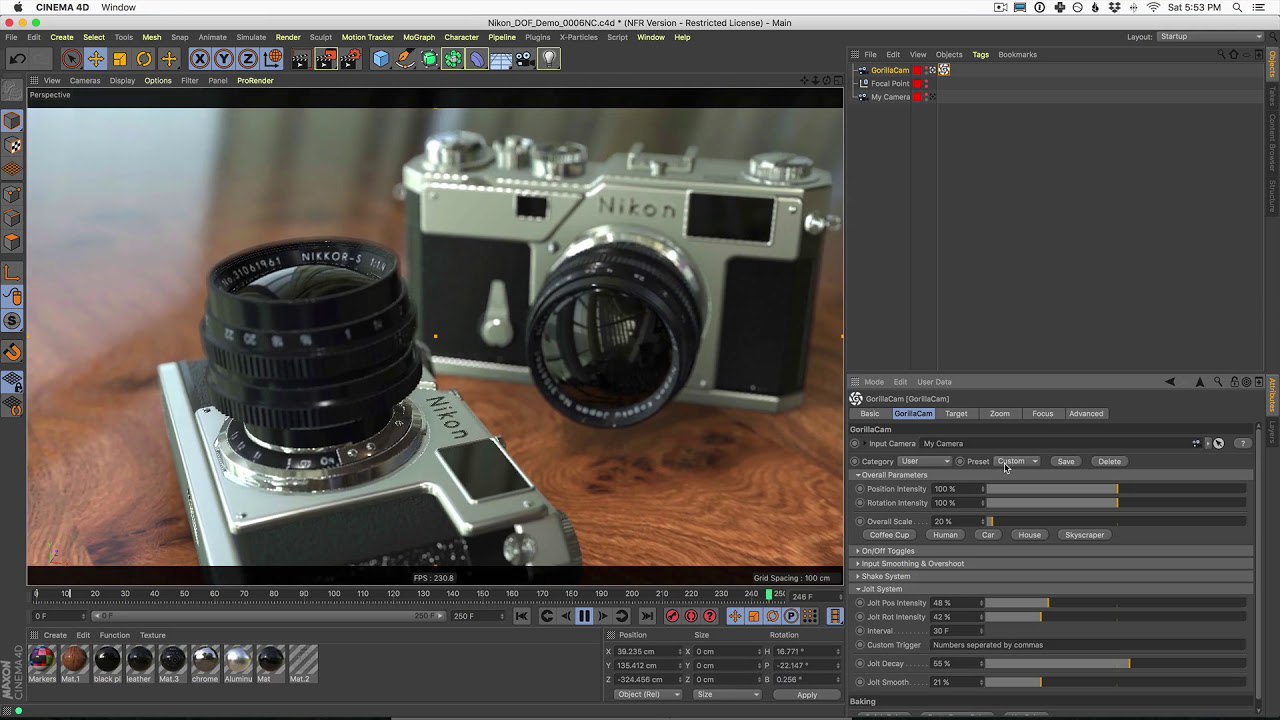This screenshot has width=1280, height=720.
Task: Adjust the Overall Scale slider
Action: click(x=1116, y=521)
